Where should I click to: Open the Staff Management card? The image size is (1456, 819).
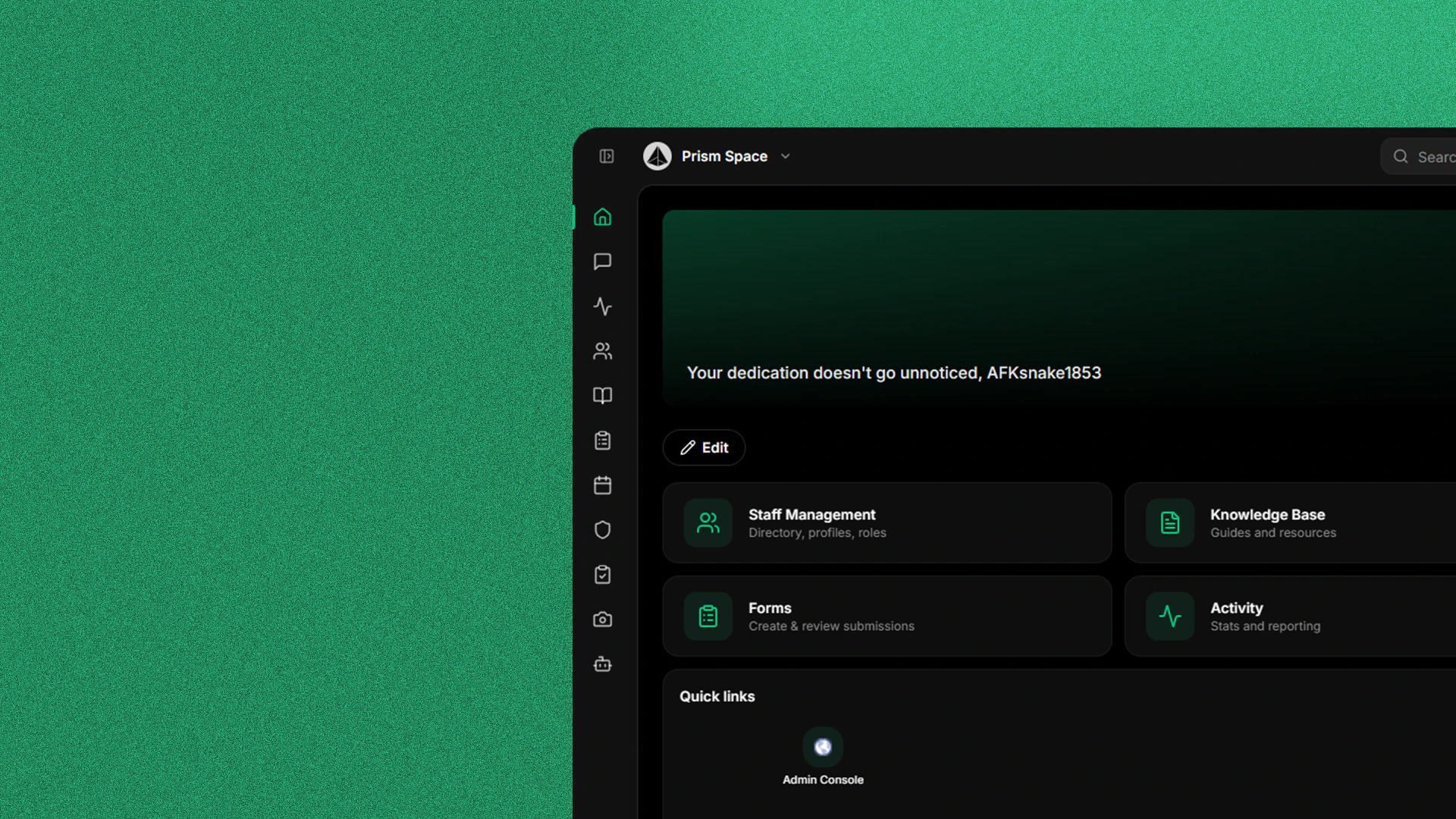(887, 522)
